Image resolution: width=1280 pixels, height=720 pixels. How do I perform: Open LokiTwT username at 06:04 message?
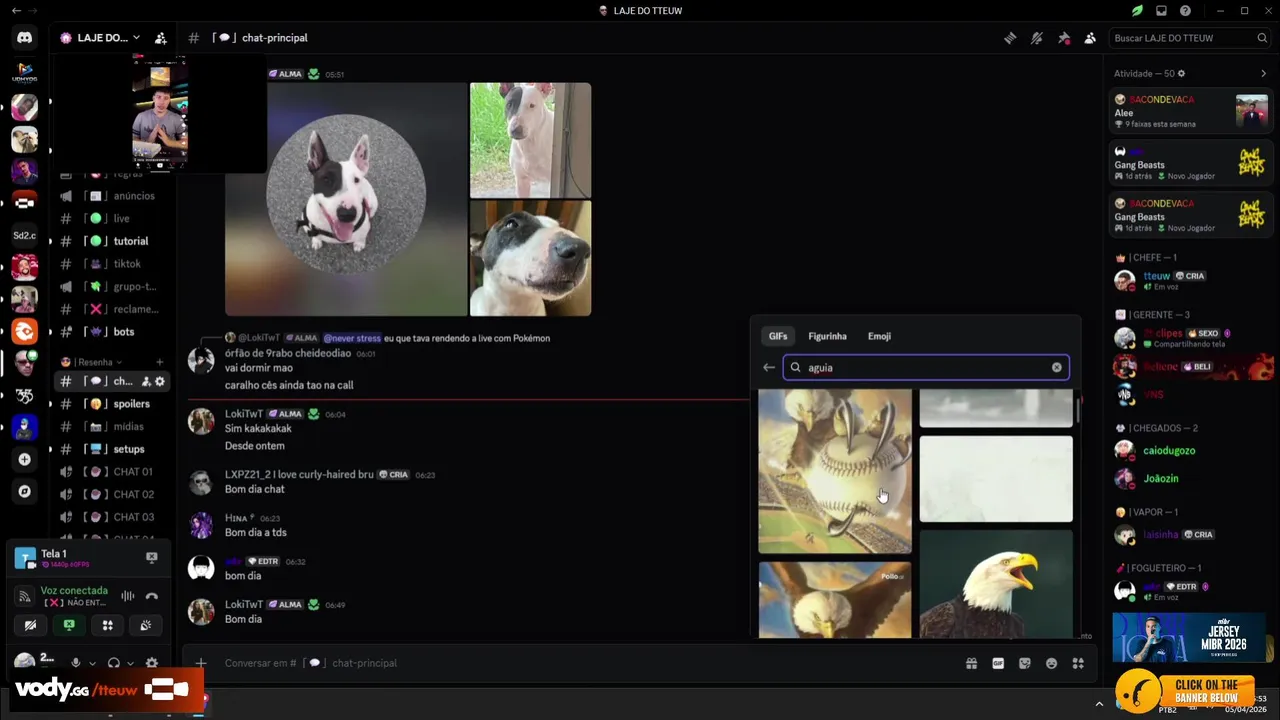[x=244, y=414]
